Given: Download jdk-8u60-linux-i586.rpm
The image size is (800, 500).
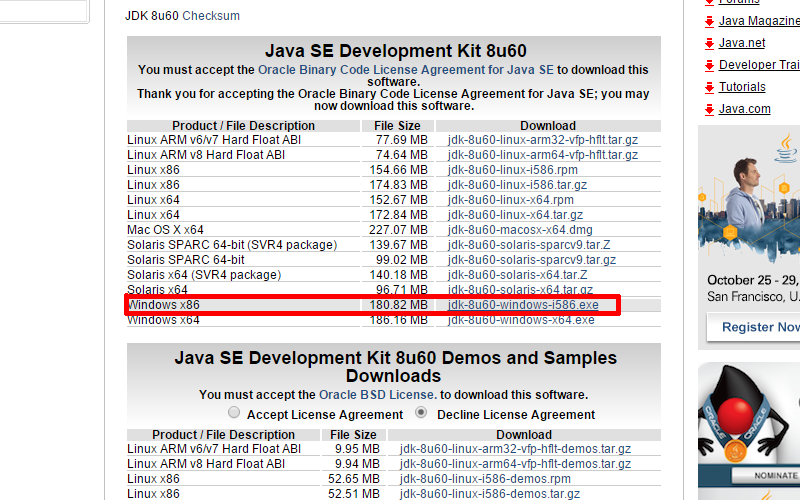Looking at the screenshot, I should pyautogui.click(x=513, y=169).
